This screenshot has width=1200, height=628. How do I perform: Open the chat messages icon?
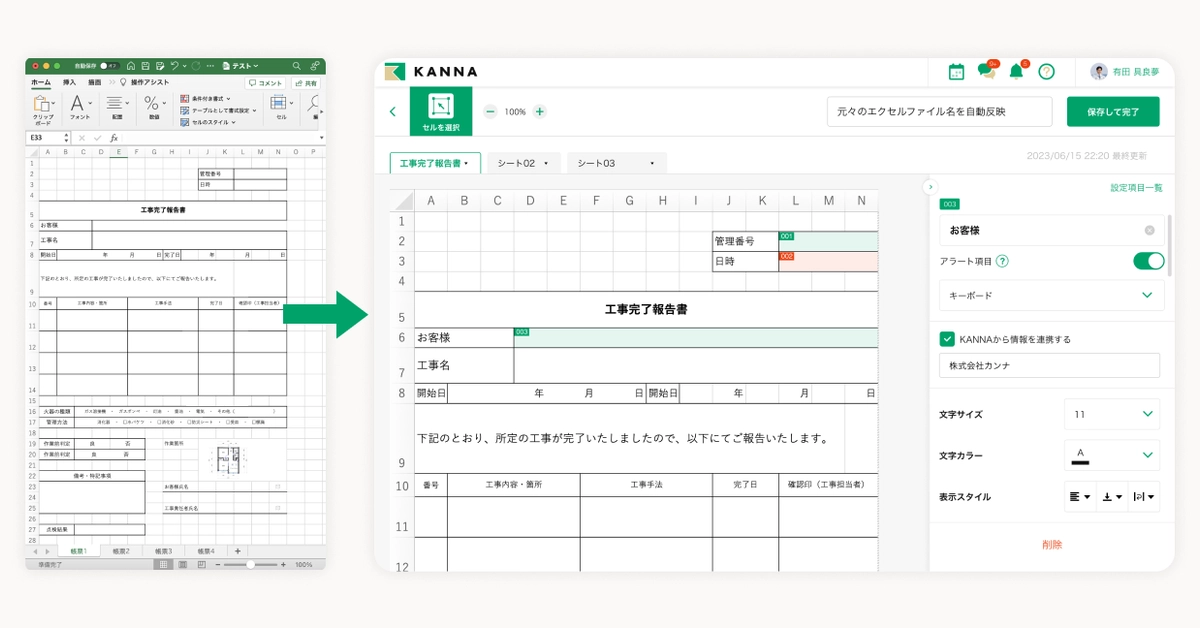tap(987, 70)
